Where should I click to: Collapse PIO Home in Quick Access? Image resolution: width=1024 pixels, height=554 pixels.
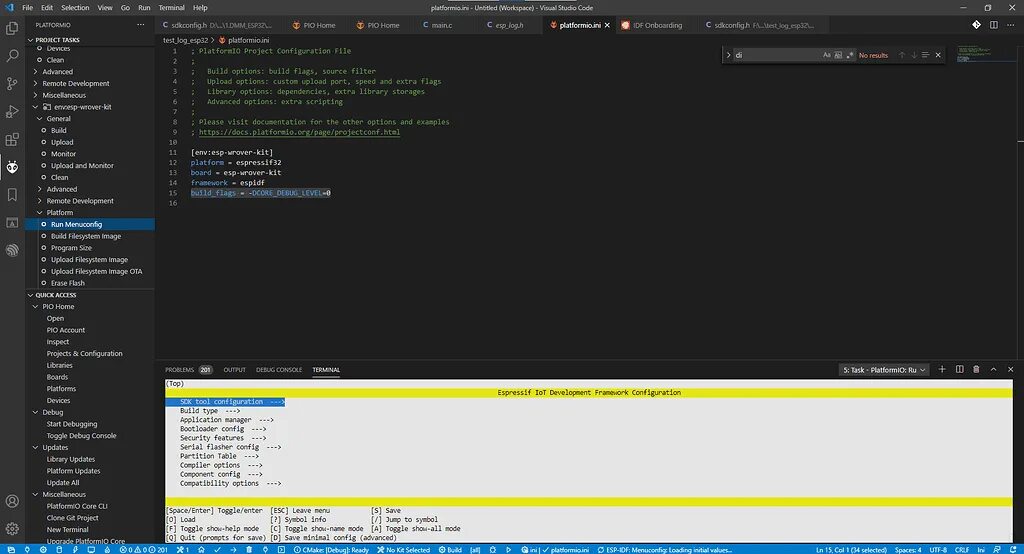pyautogui.click(x=36, y=306)
